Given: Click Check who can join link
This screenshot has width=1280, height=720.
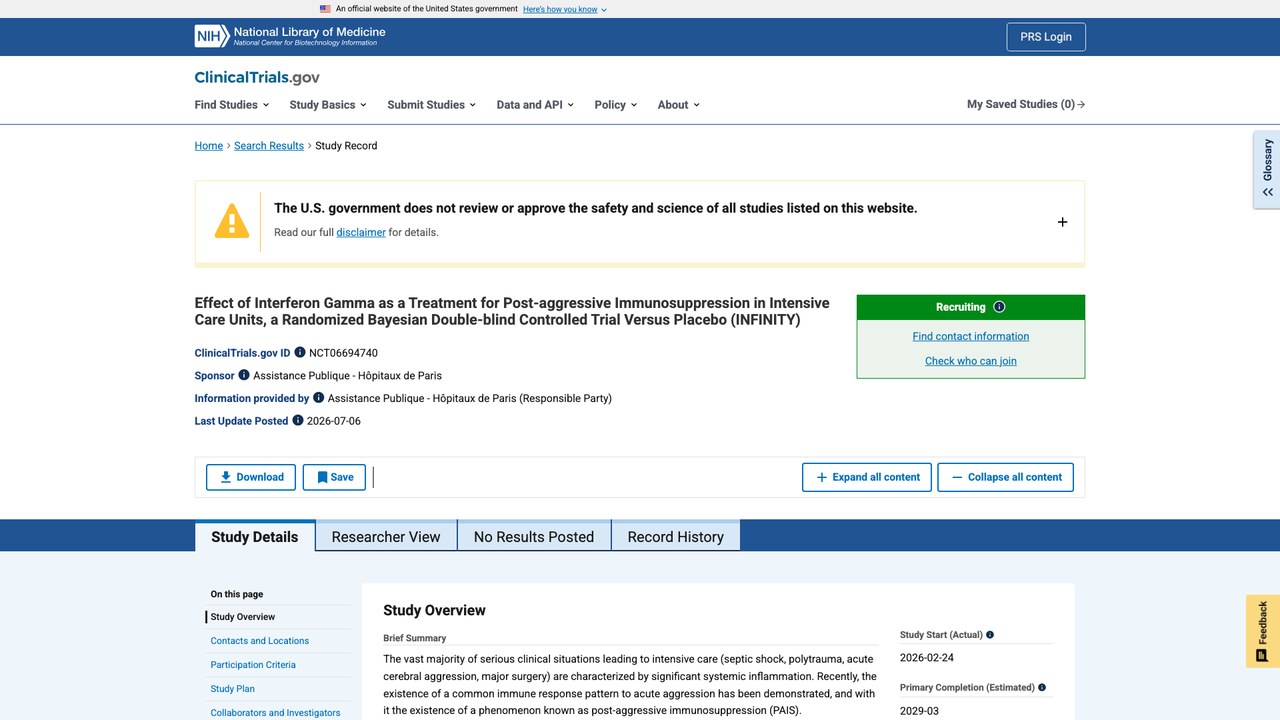Looking at the screenshot, I should coord(971,362).
